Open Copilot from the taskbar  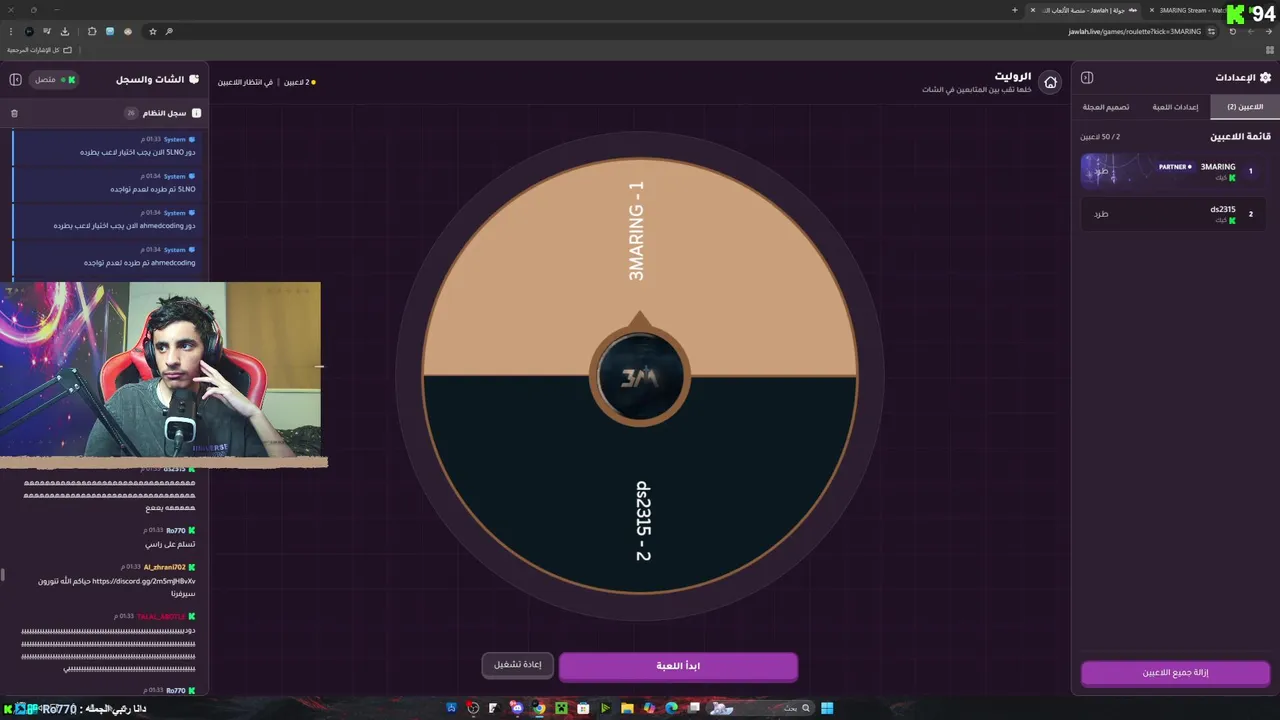coord(649,708)
